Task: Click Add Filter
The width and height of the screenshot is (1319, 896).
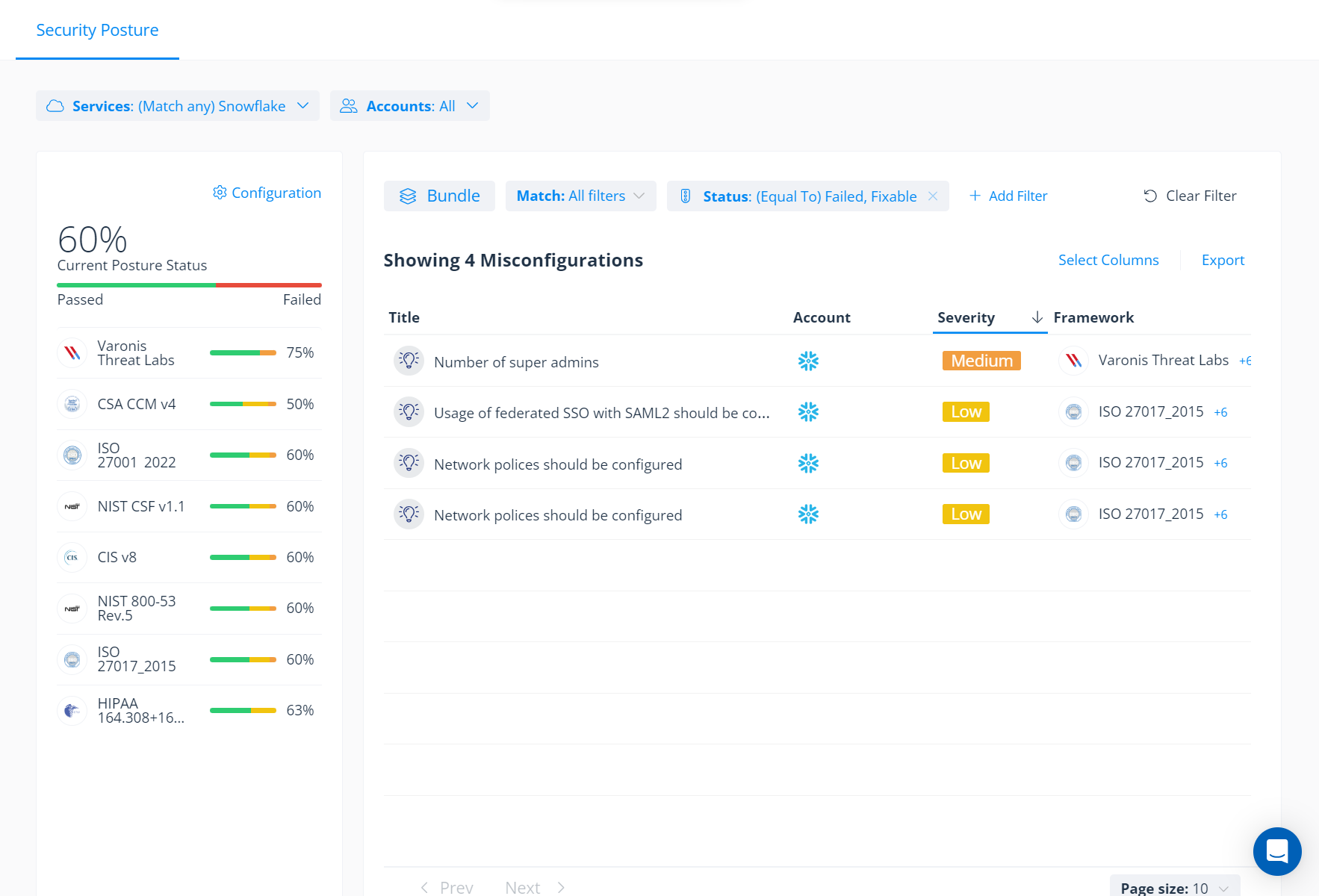Action: pos(1008,196)
